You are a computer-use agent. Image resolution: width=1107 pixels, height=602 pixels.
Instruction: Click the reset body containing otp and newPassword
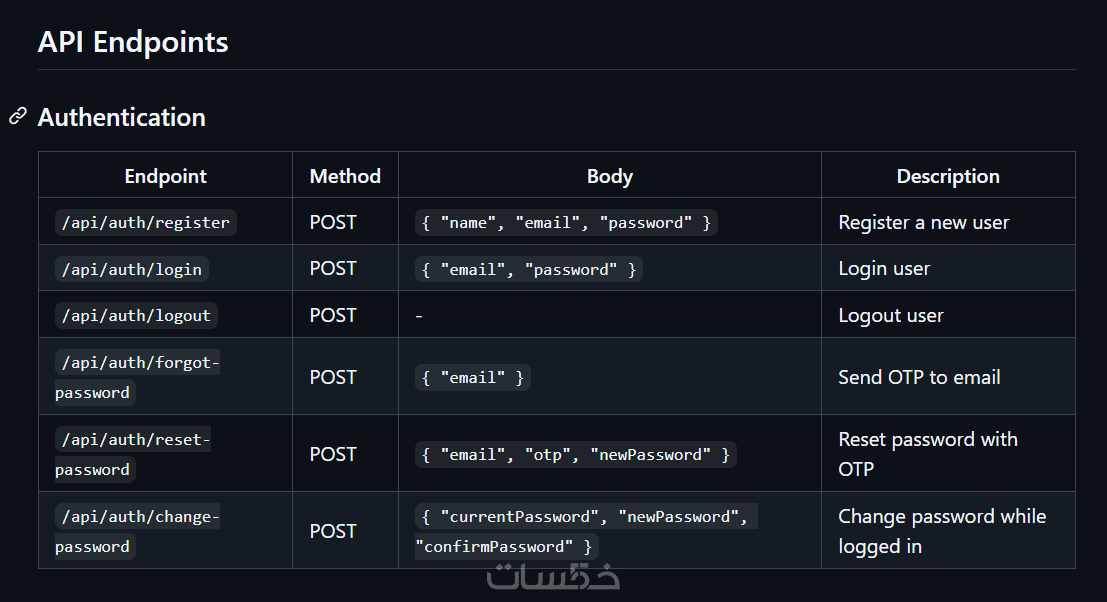tap(575, 454)
